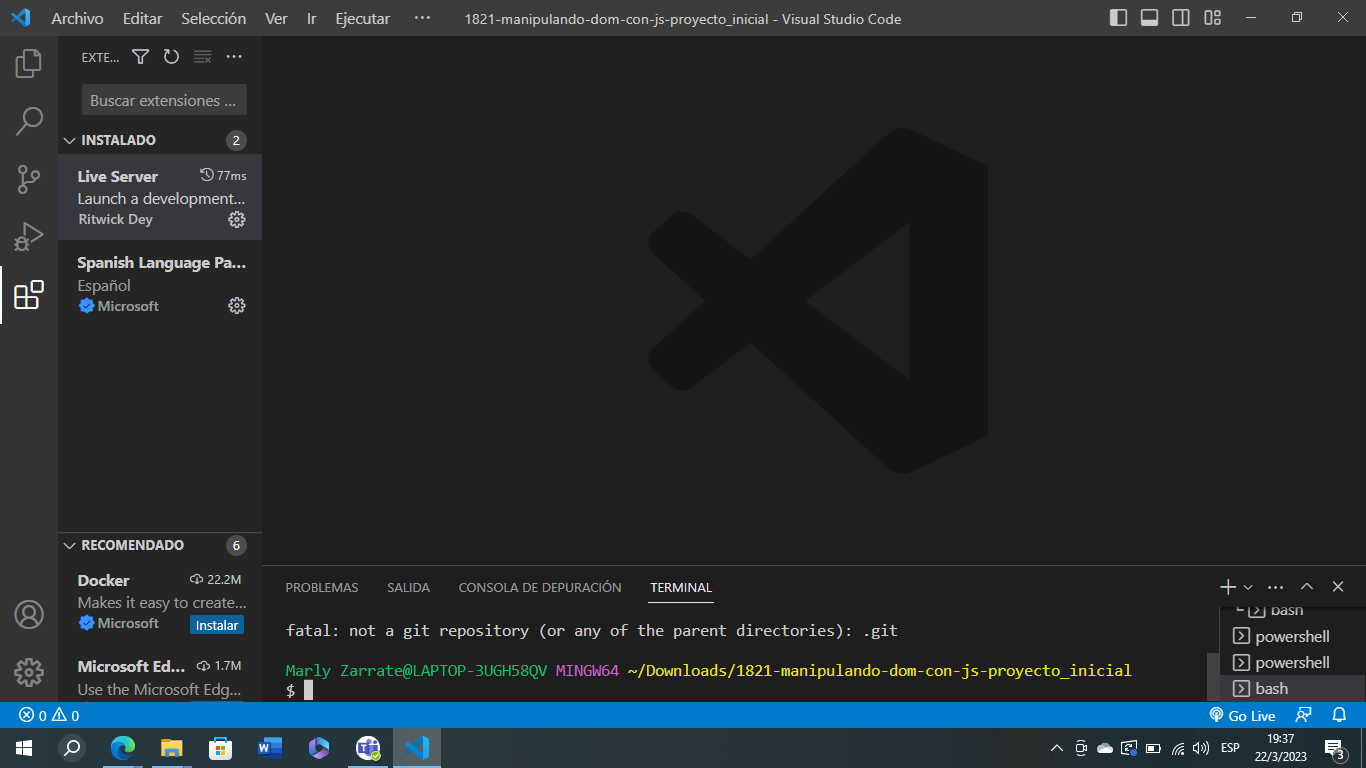Viewport: 1366px width, 768px height.
Task: Toggle the bottom panel layout
Action: point(1150,18)
